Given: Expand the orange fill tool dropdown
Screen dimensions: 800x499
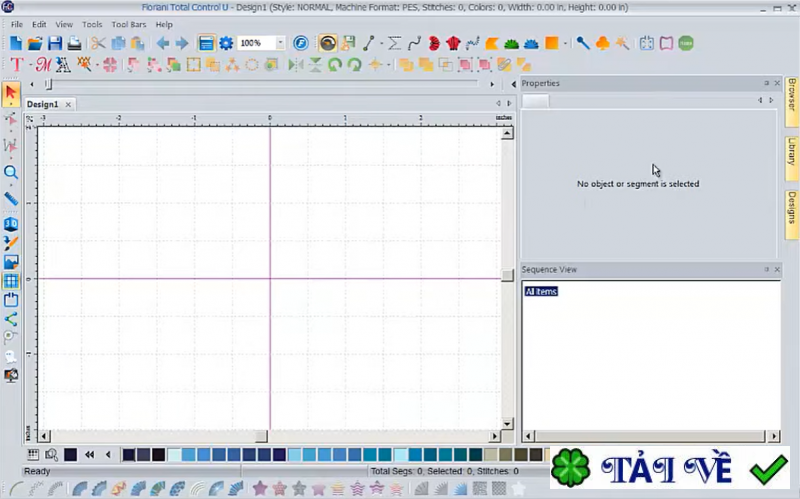Looking at the screenshot, I should 565,44.
